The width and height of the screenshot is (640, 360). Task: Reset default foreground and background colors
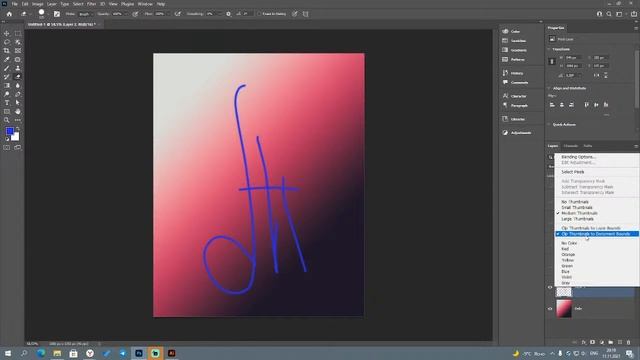tap(7, 139)
